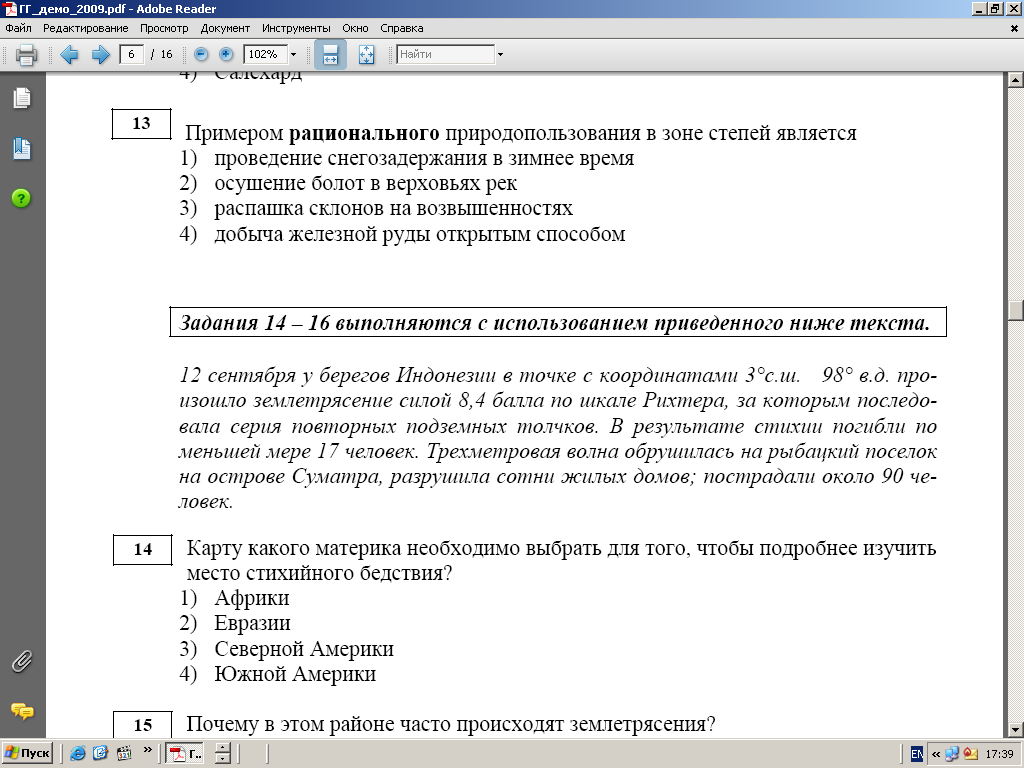Click answer 'распашка склонов на возвышенностях'
The image size is (1024, 768).
(393, 208)
